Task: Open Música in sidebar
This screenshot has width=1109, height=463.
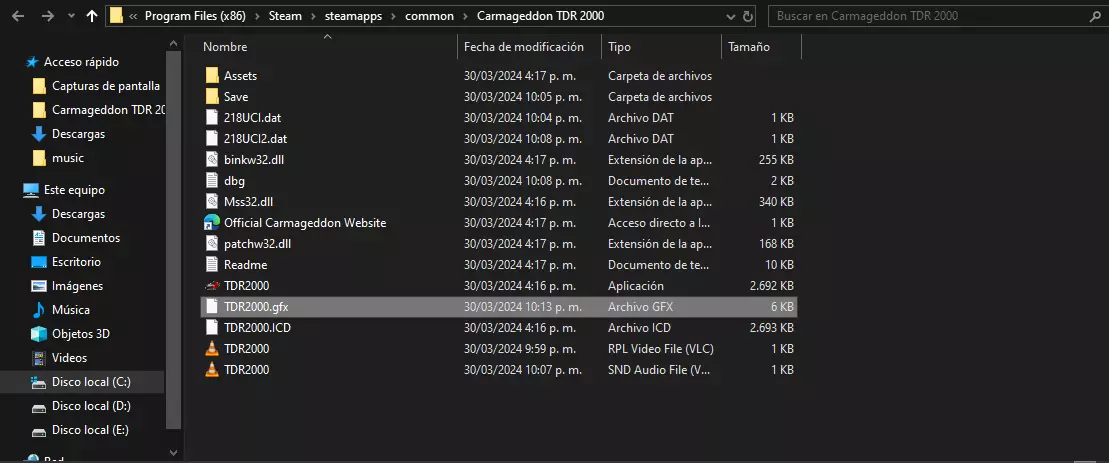Action: tap(71, 310)
